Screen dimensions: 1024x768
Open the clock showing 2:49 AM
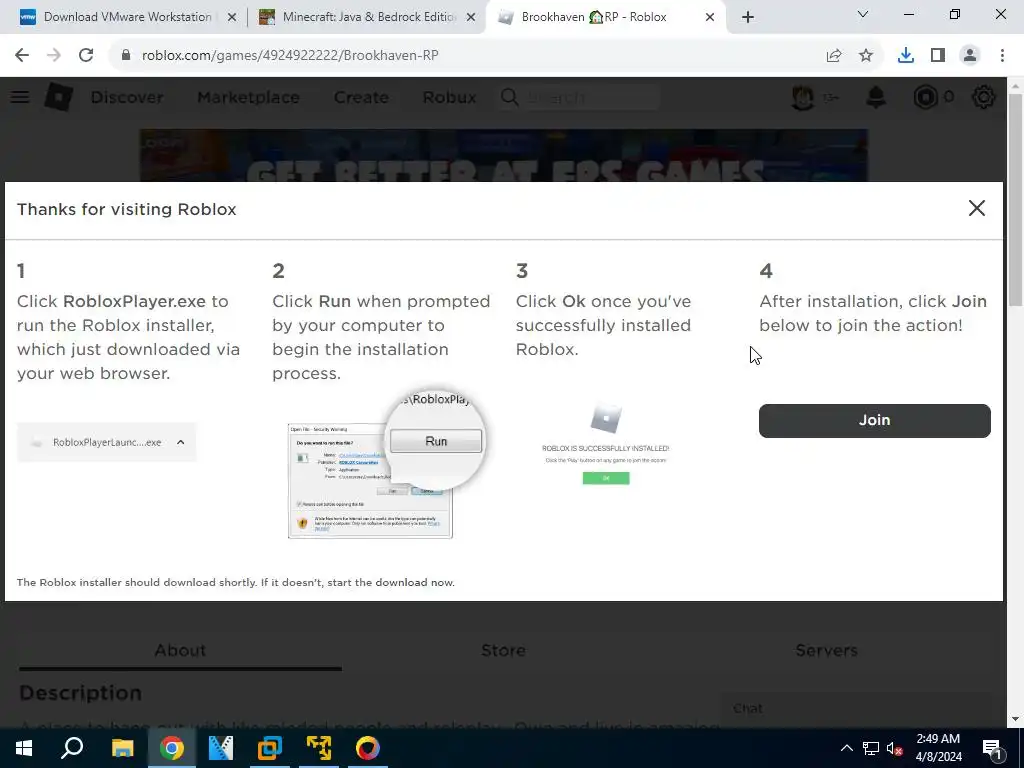coord(938,748)
